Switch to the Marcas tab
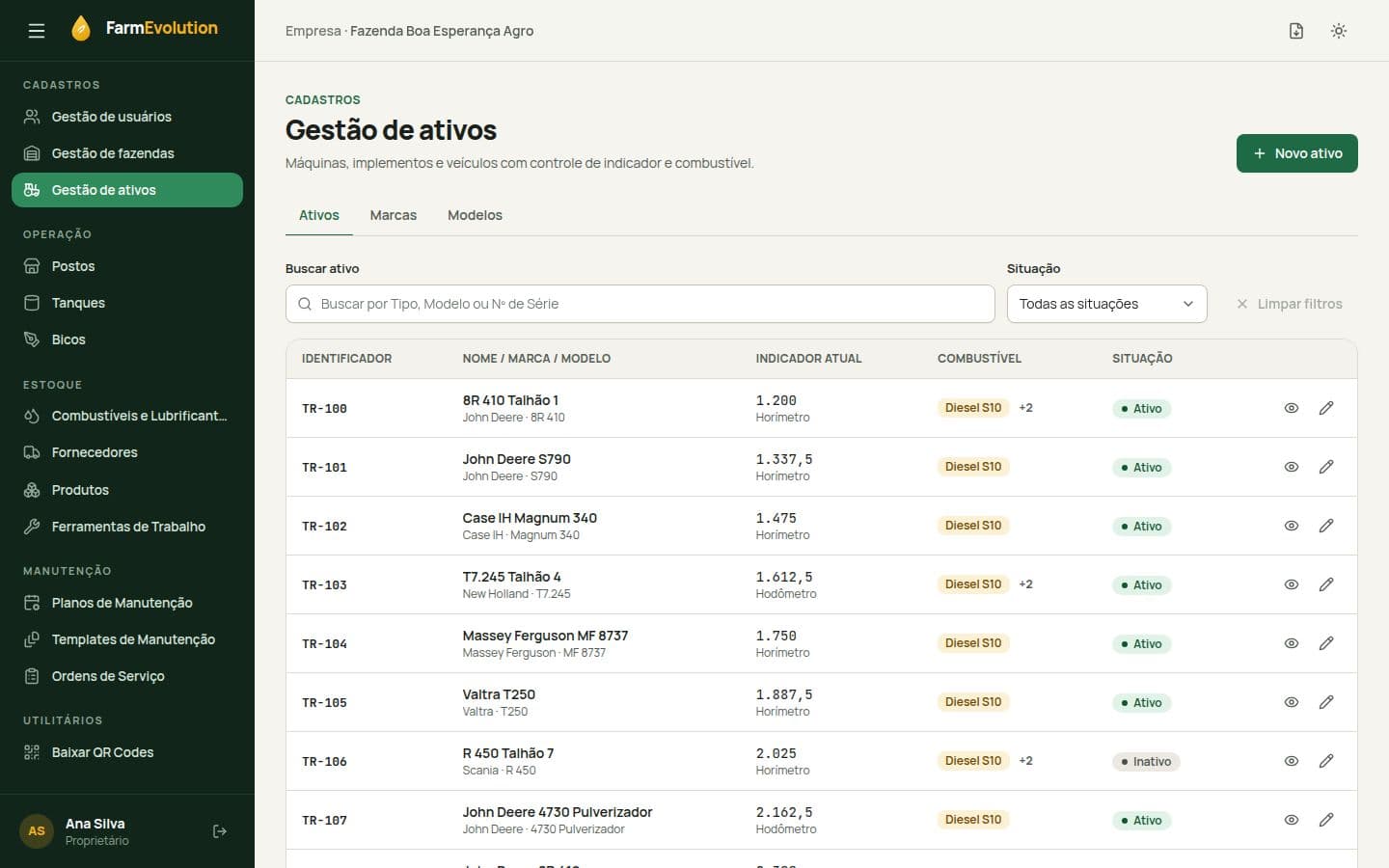 coord(394,215)
